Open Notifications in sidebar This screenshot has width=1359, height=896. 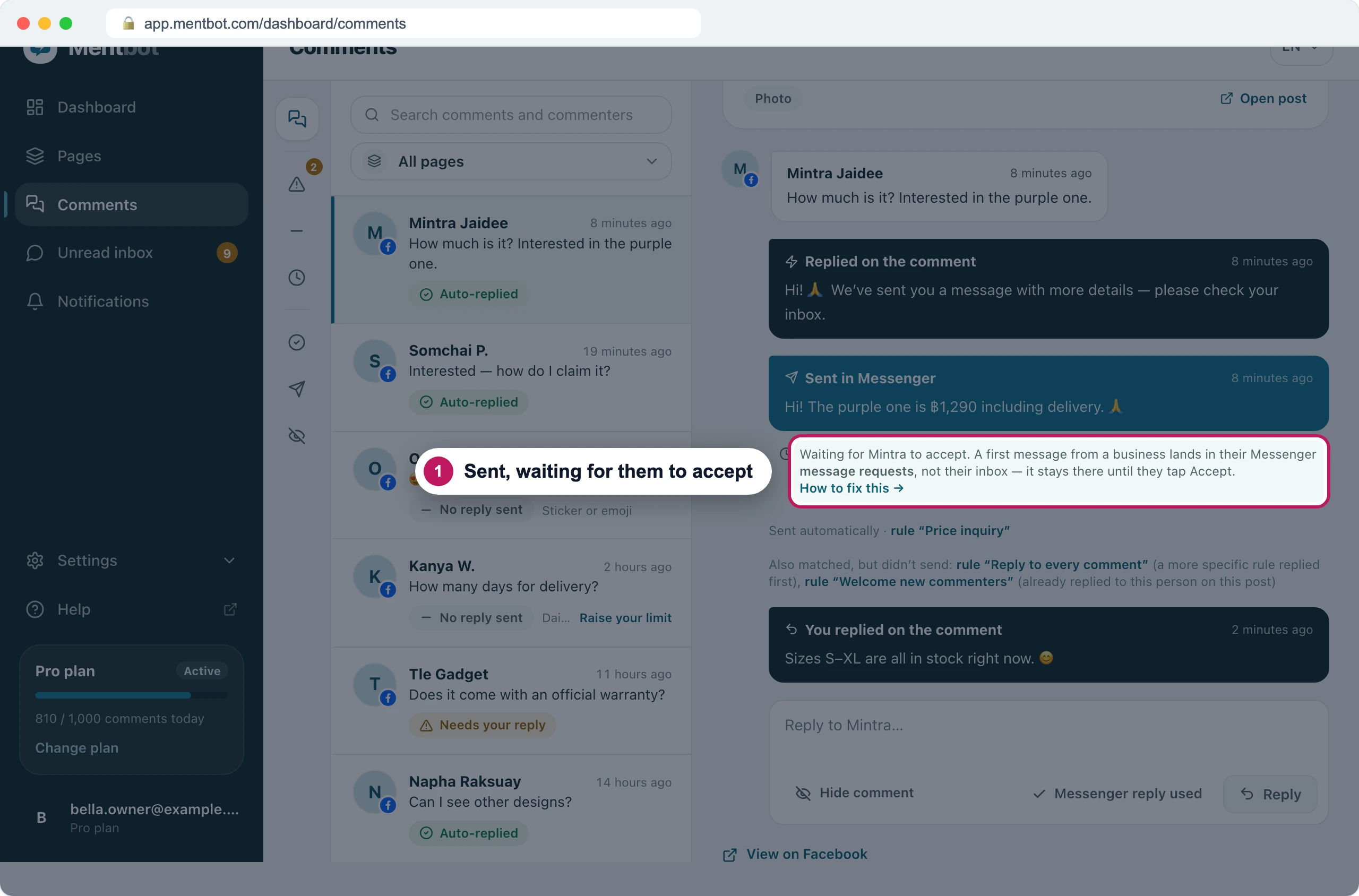coord(132,301)
